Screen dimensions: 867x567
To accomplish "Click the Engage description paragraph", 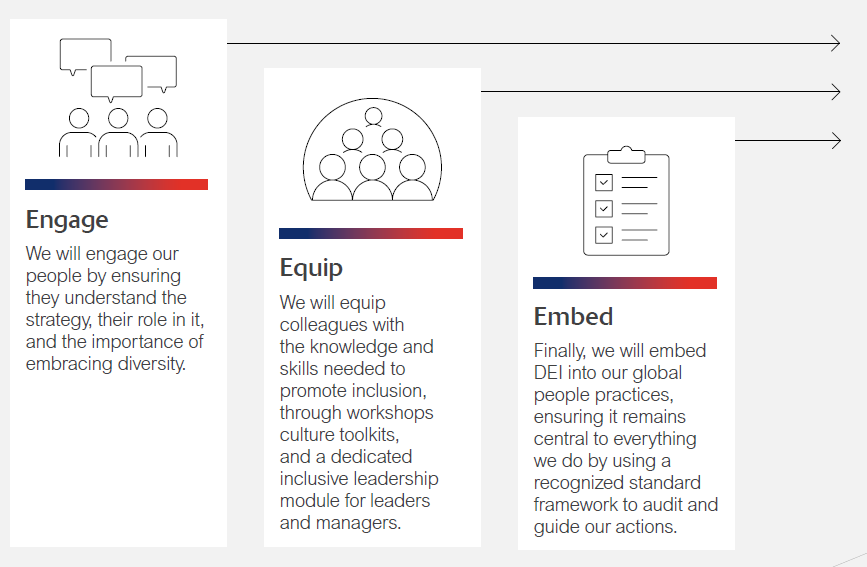I will (x=114, y=308).
